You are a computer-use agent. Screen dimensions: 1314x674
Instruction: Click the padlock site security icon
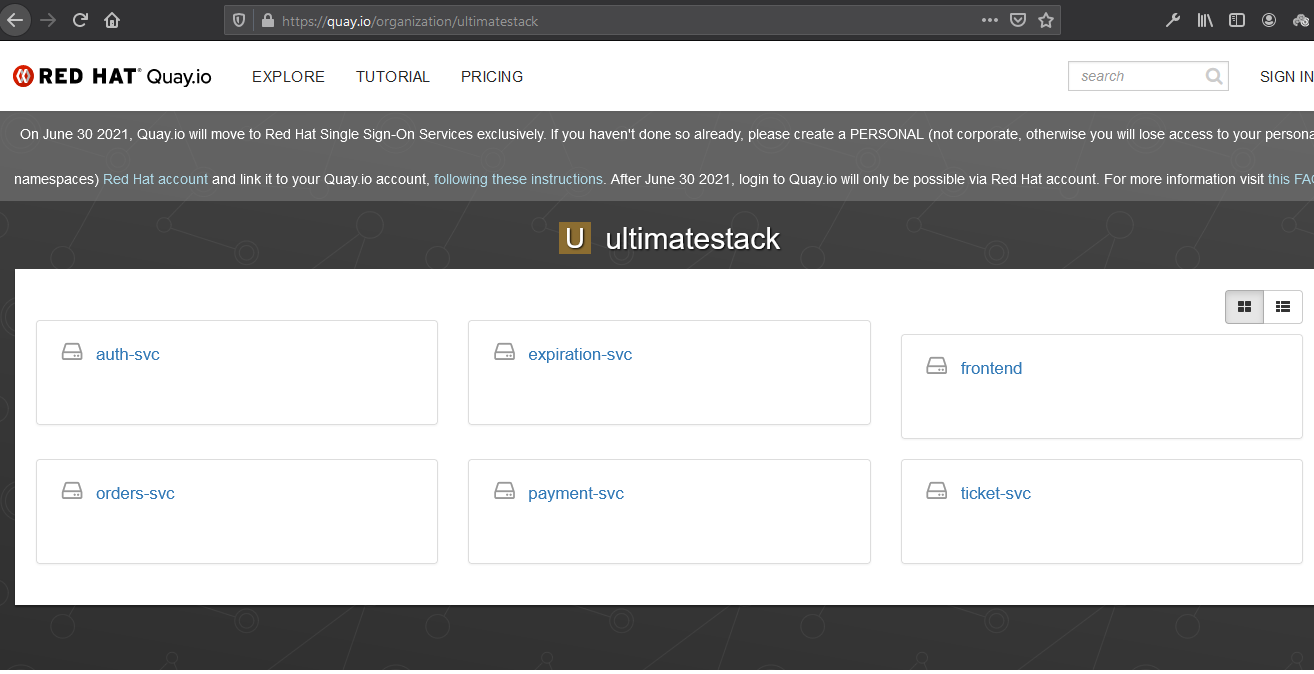click(267, 20)
